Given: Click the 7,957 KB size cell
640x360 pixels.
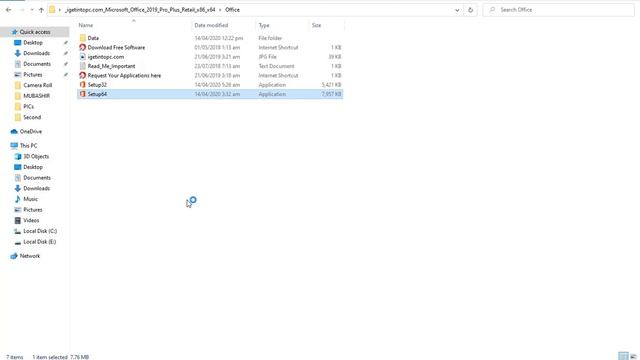Looking at the screenshot, I should tap(331, 94).
